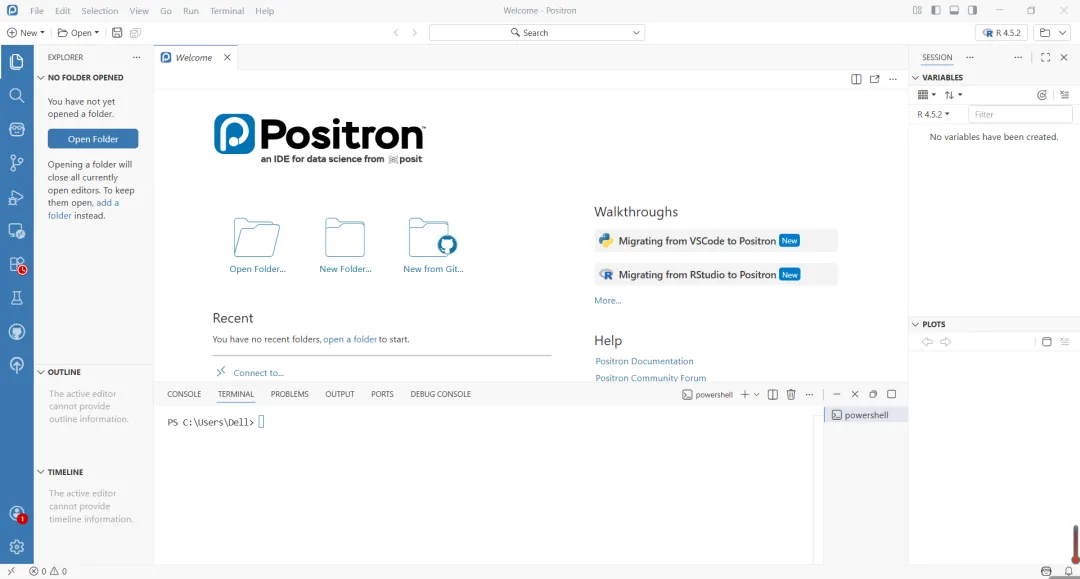Click the Save file icon in toolbar

pos(117,32)
